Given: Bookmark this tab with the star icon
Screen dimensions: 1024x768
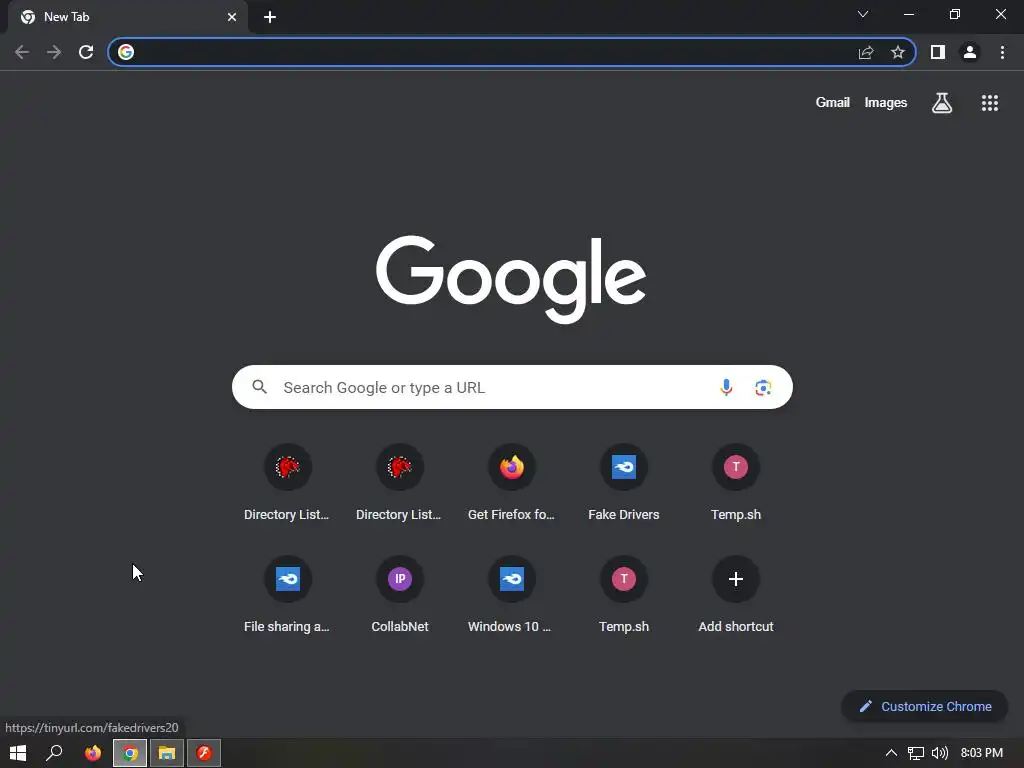Looking at the screenshot, I should (x=898, y=52).
